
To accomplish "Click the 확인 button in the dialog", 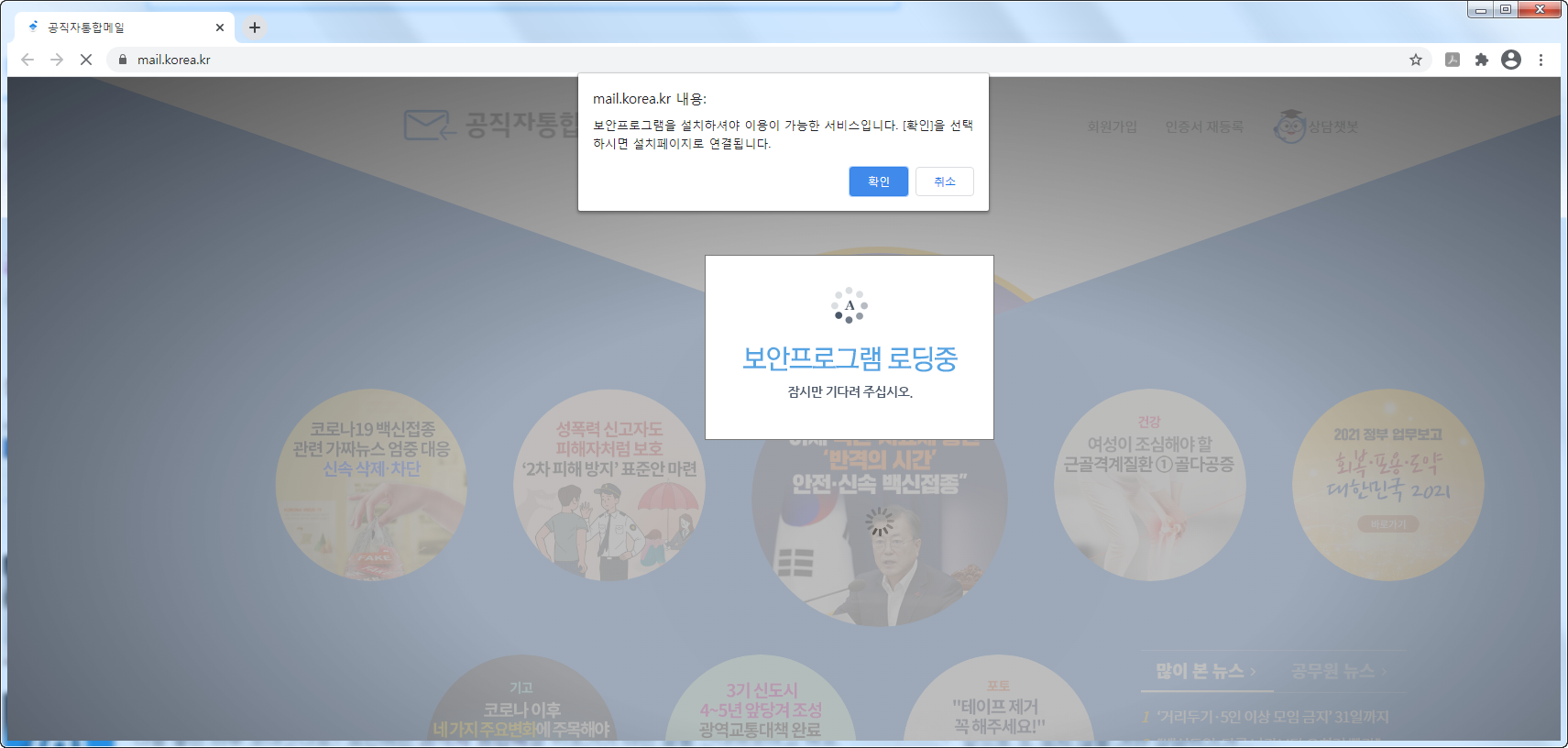I will [x=878, y=181].
